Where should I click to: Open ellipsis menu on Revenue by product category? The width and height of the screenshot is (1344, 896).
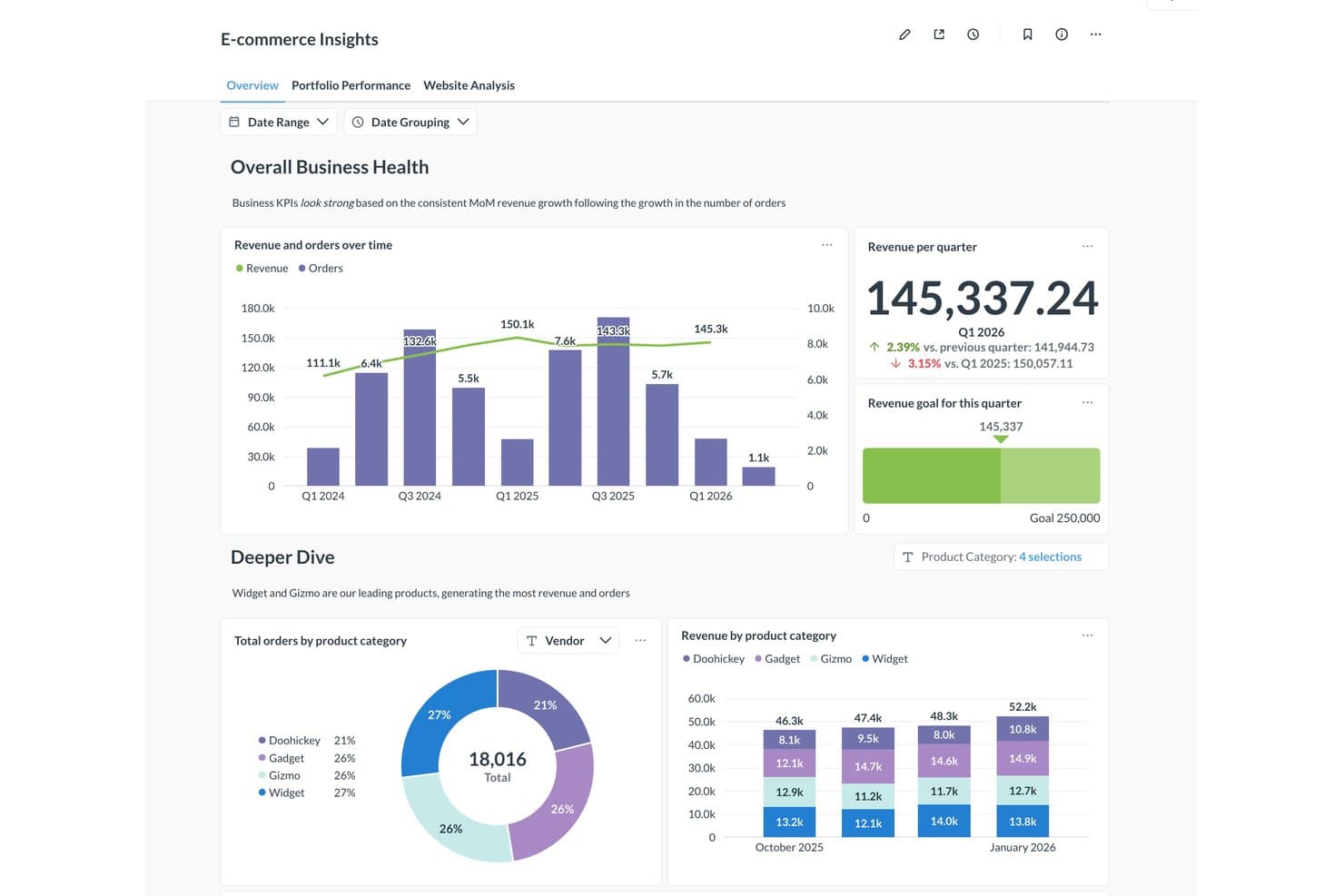tap(1087, 635)
